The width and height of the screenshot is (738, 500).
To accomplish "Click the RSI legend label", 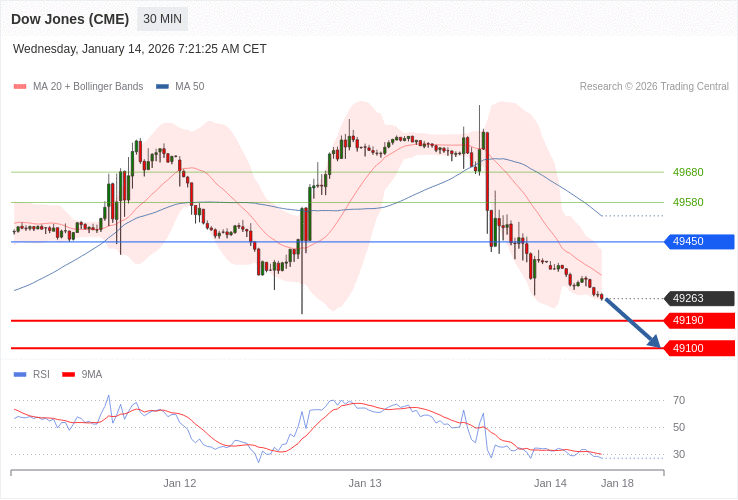I will (41, 375).
